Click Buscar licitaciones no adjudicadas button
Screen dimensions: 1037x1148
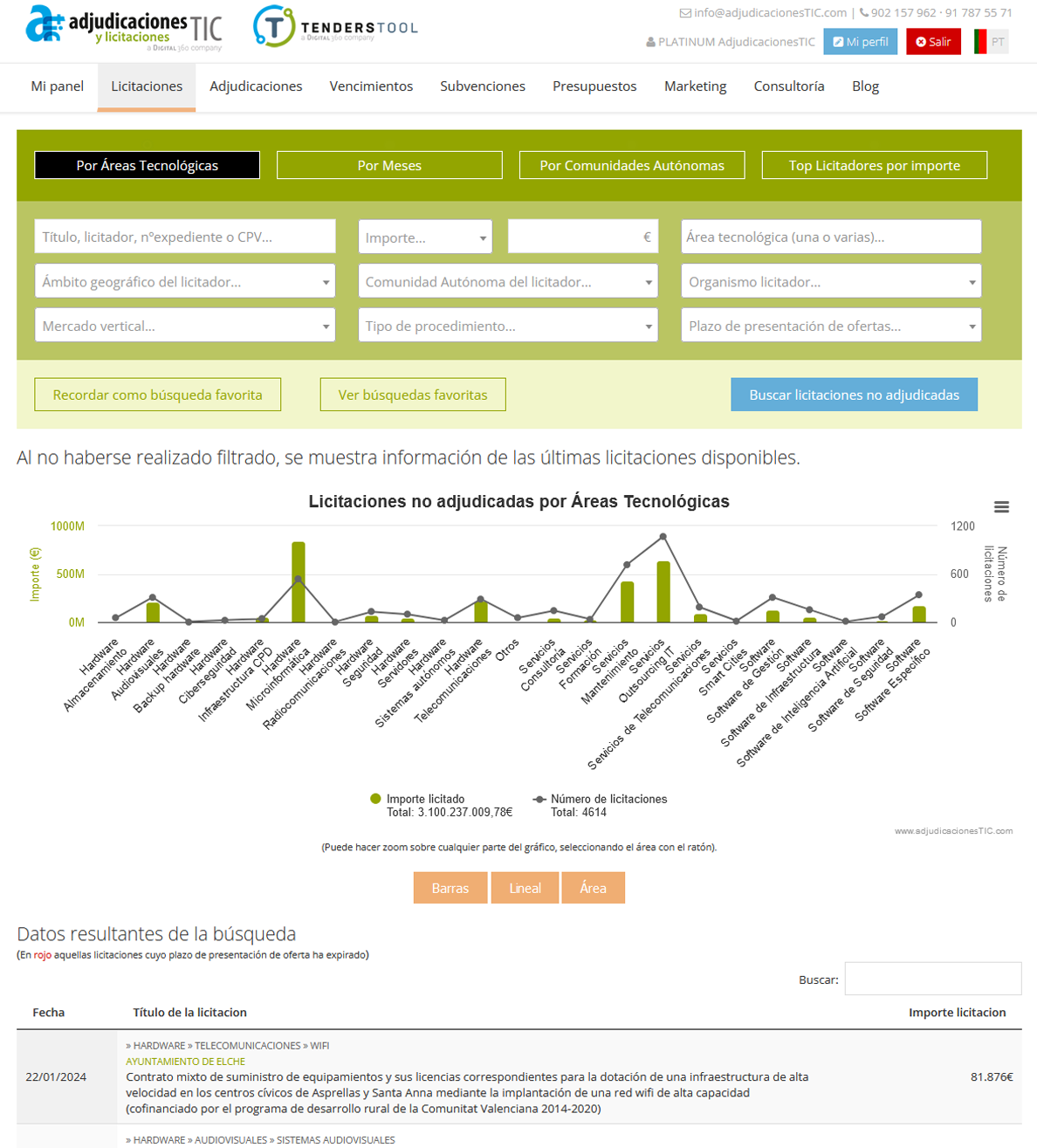[x=855, y=395]
